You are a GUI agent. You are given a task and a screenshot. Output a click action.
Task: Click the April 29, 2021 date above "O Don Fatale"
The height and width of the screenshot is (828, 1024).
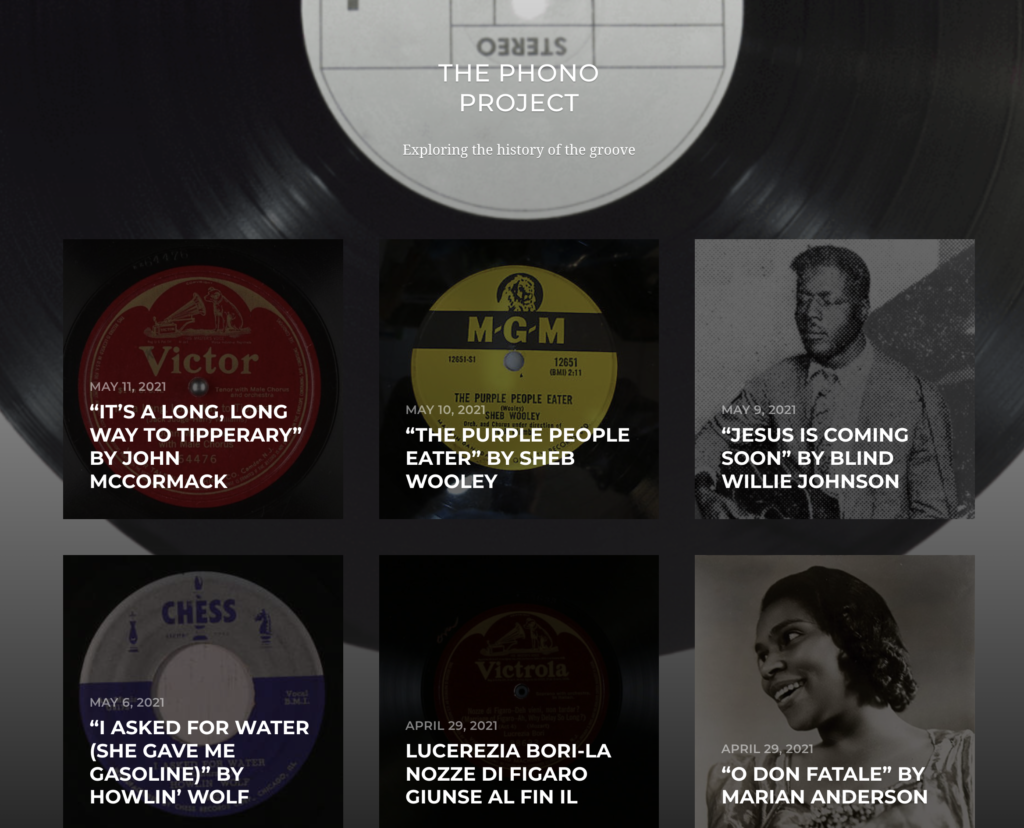(767, 749)
